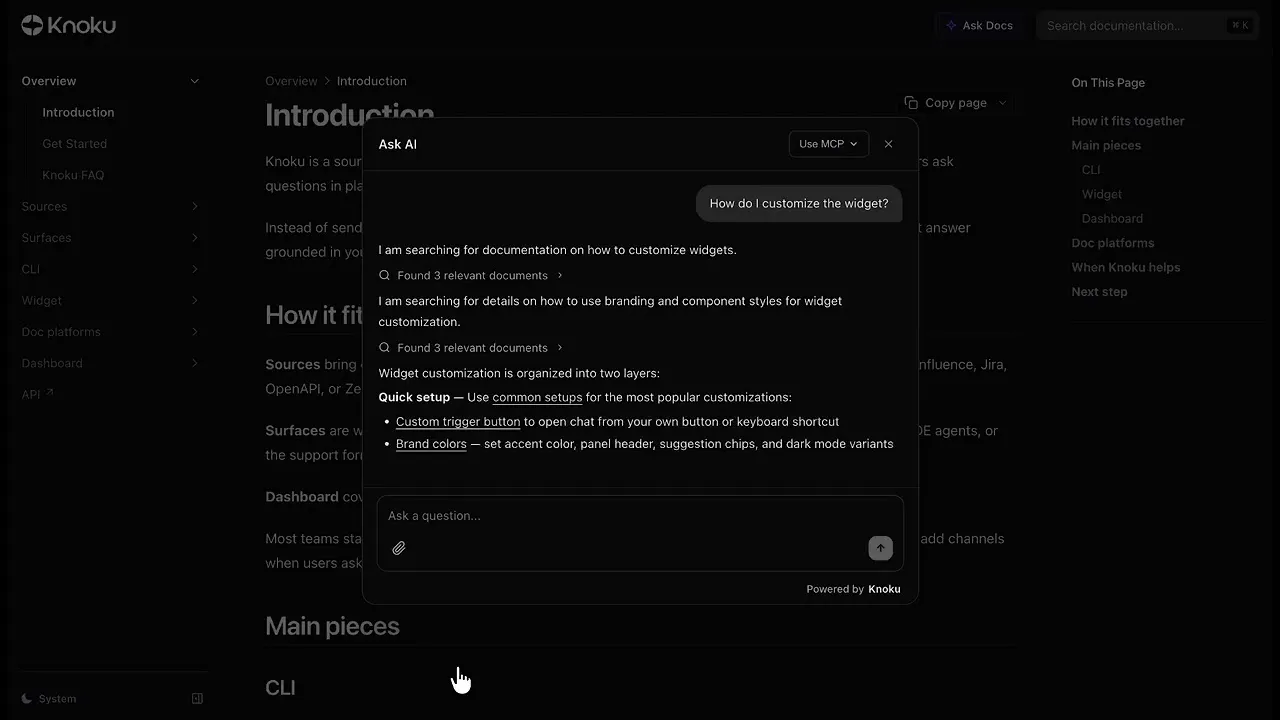Expand the Sources section chevron
Image resolution: width=1280 pixels, height=720 pixels.
[x=195, y=207]
